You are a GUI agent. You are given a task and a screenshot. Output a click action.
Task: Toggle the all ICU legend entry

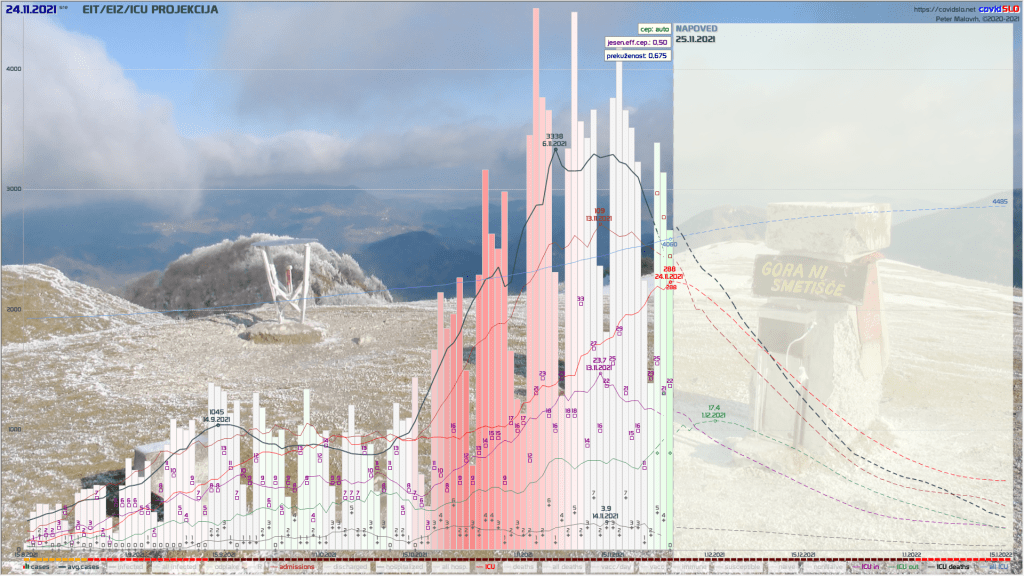coord(997,566)
